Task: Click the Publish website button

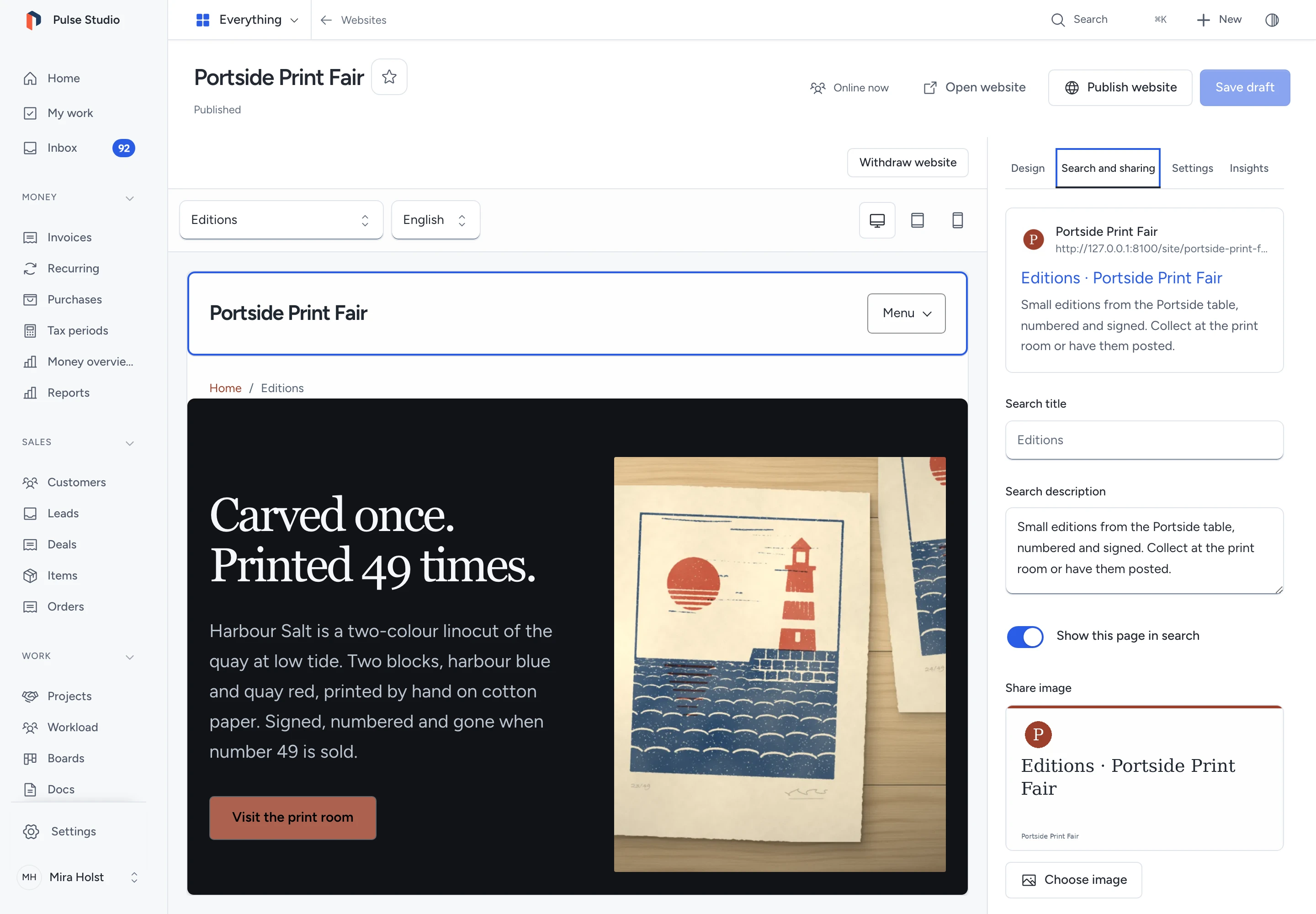Action: [1120, 88]
